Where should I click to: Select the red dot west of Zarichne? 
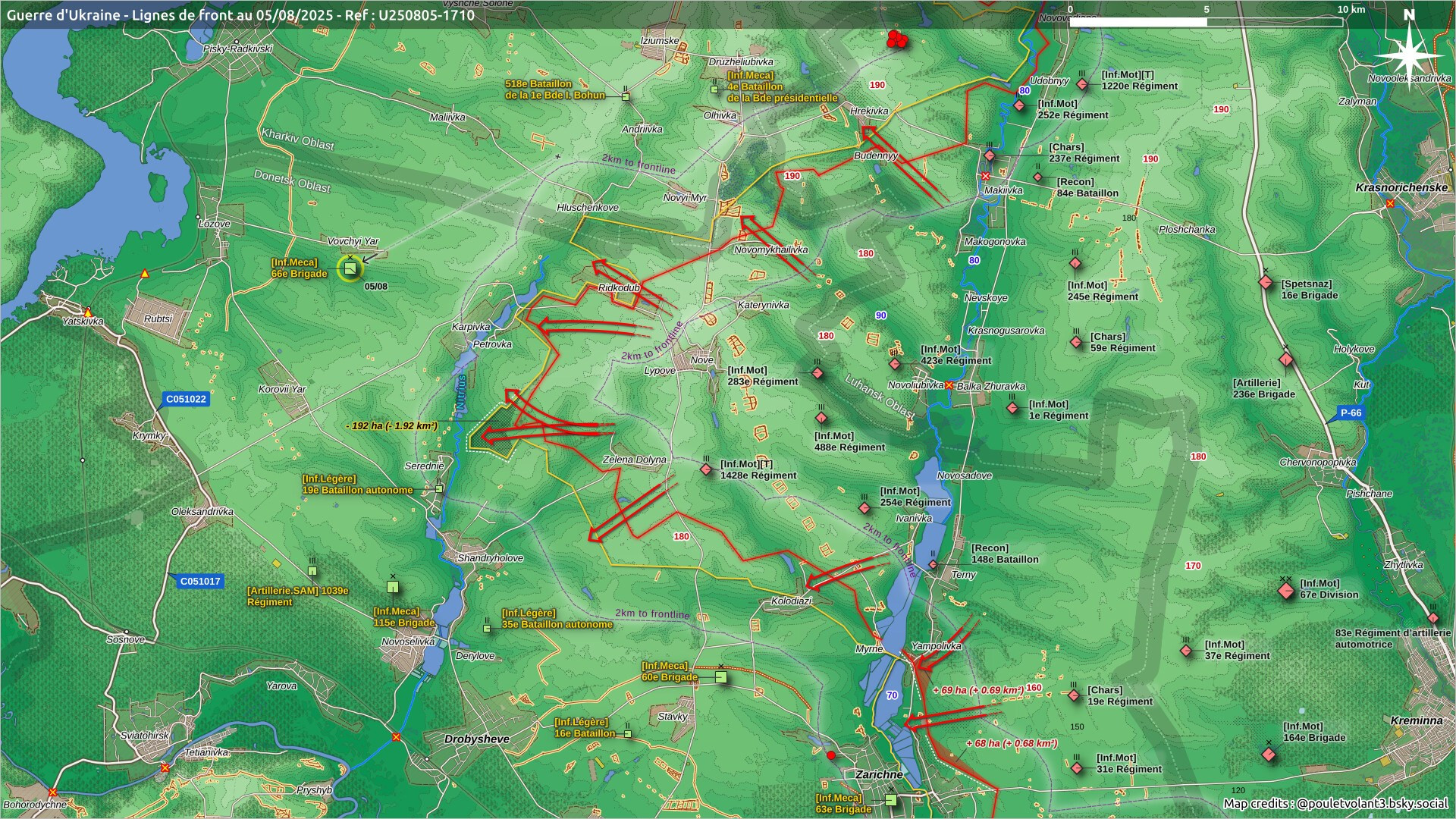pyautogui.click(x=831, y=755)
